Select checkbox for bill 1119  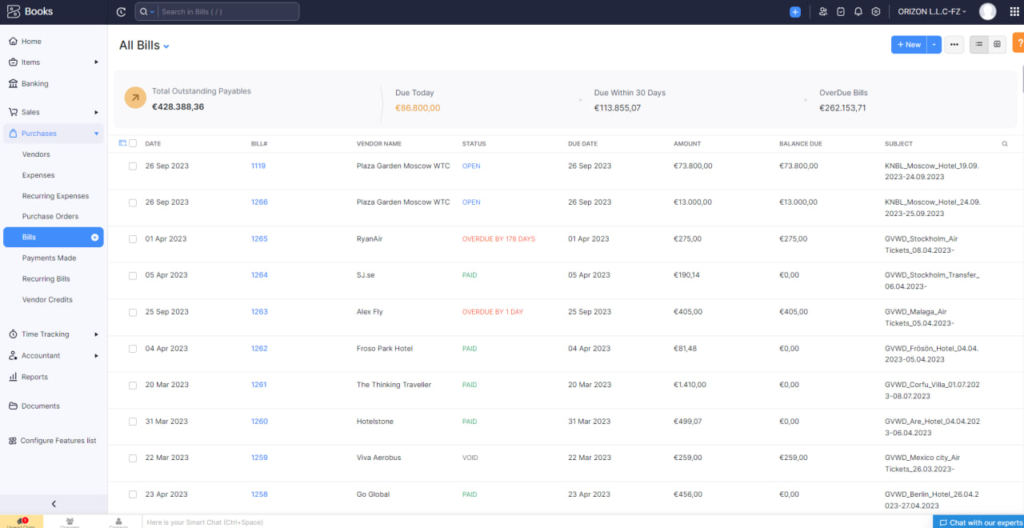[133, 166]
